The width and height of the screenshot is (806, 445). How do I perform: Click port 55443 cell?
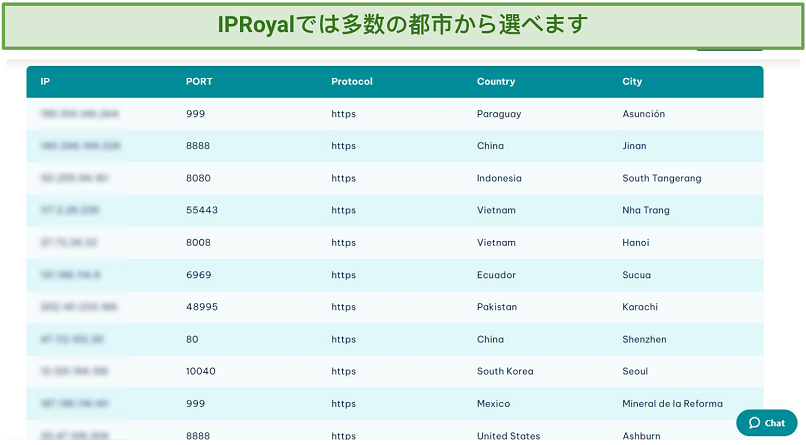pos(202,210)
